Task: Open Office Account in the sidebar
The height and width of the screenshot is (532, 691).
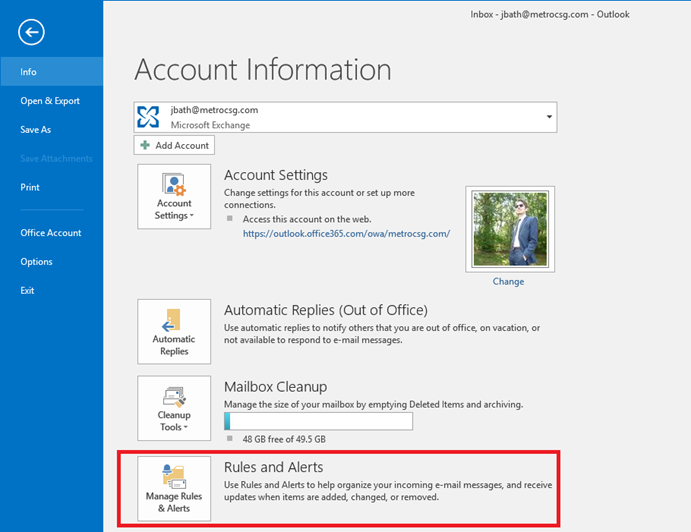Action: [51, 233]
